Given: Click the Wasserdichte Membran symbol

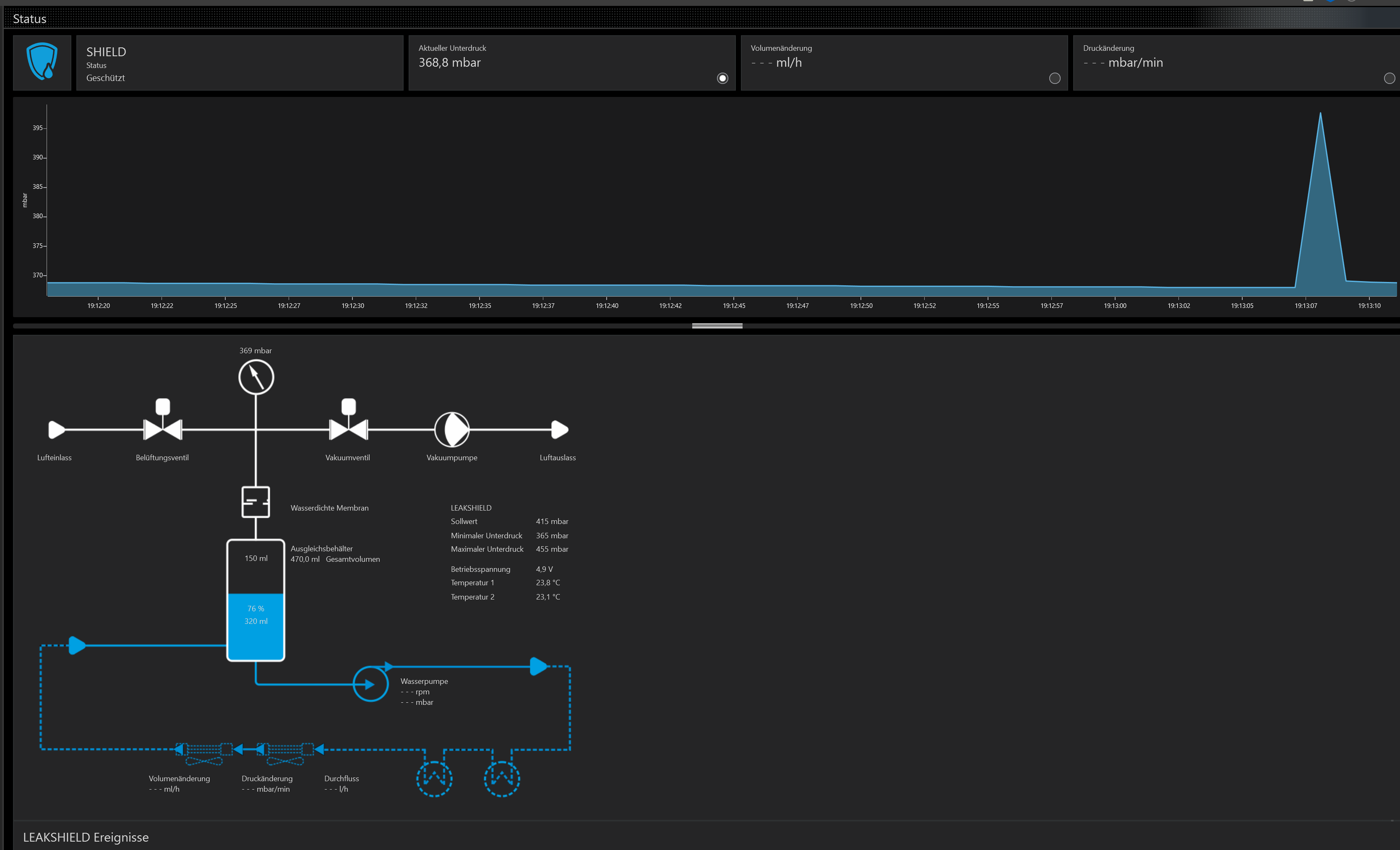Looking at the screenshot, I should (x=255, y=502).
